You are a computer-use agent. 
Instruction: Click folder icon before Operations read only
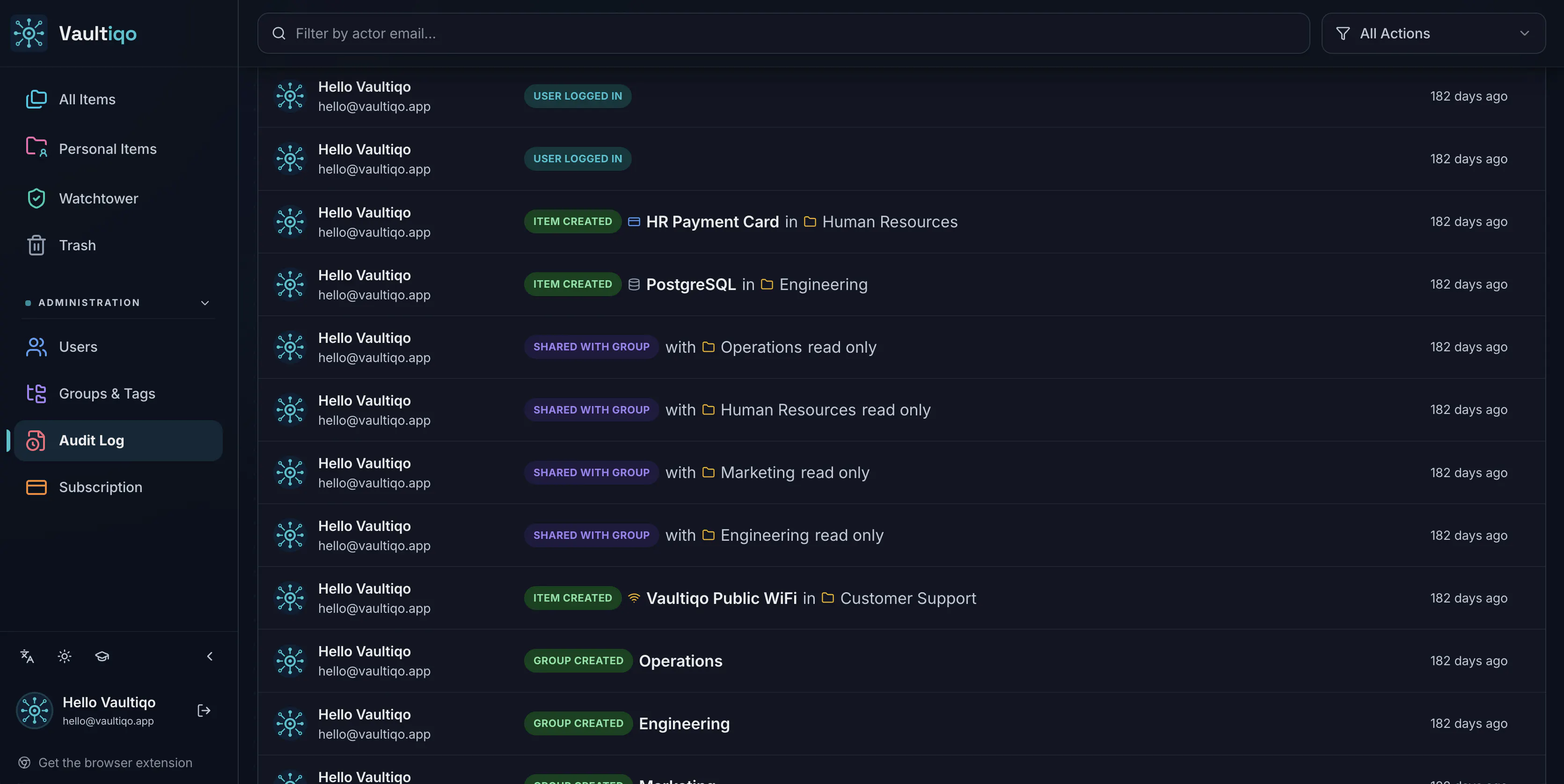point(708,347)
